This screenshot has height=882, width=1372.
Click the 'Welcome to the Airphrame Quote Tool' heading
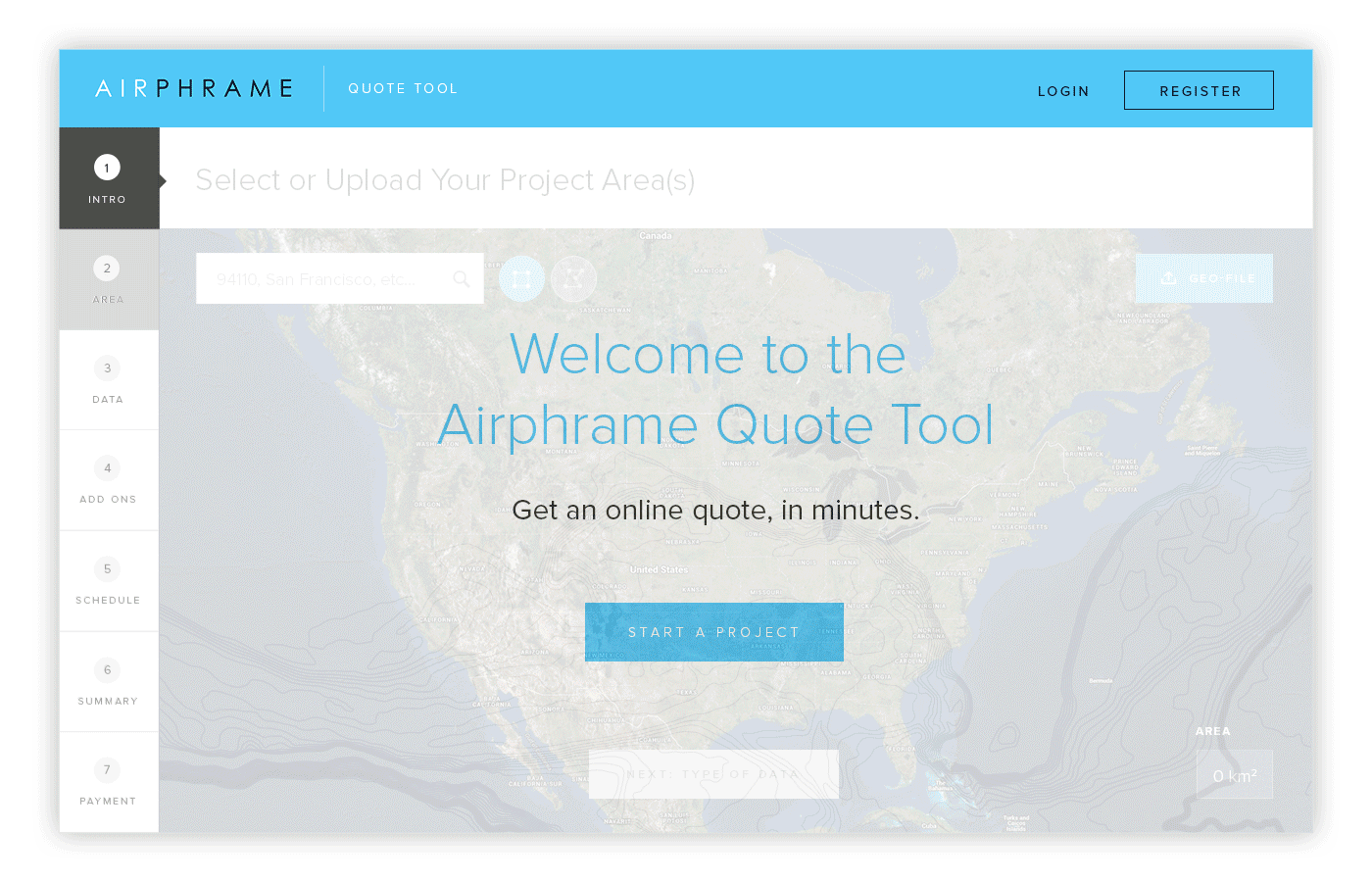(715, 389)
